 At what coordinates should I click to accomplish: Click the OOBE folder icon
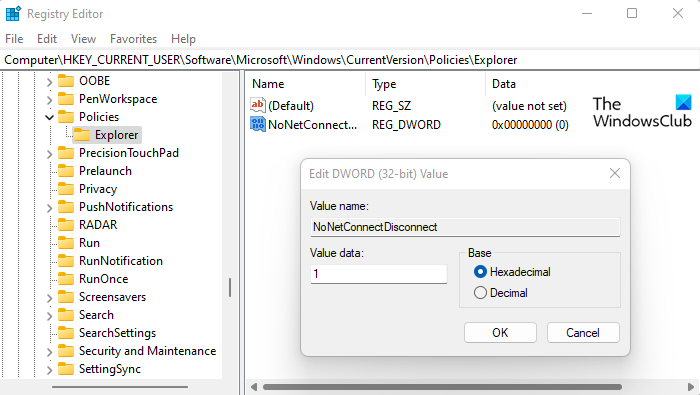66,81
